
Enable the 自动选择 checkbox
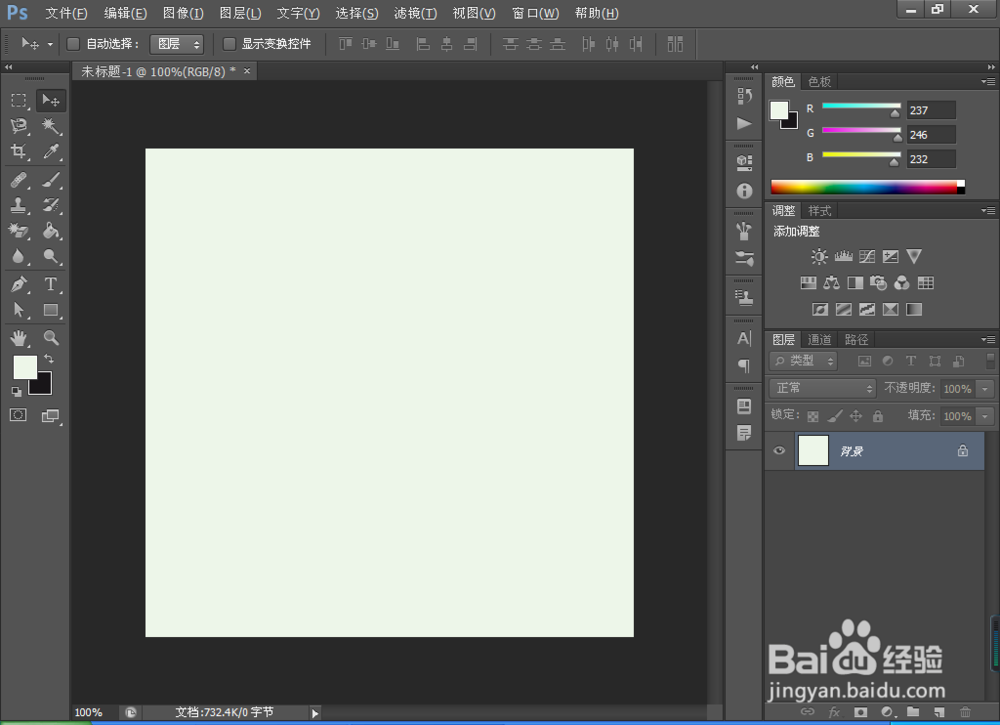tap(73, 43)
